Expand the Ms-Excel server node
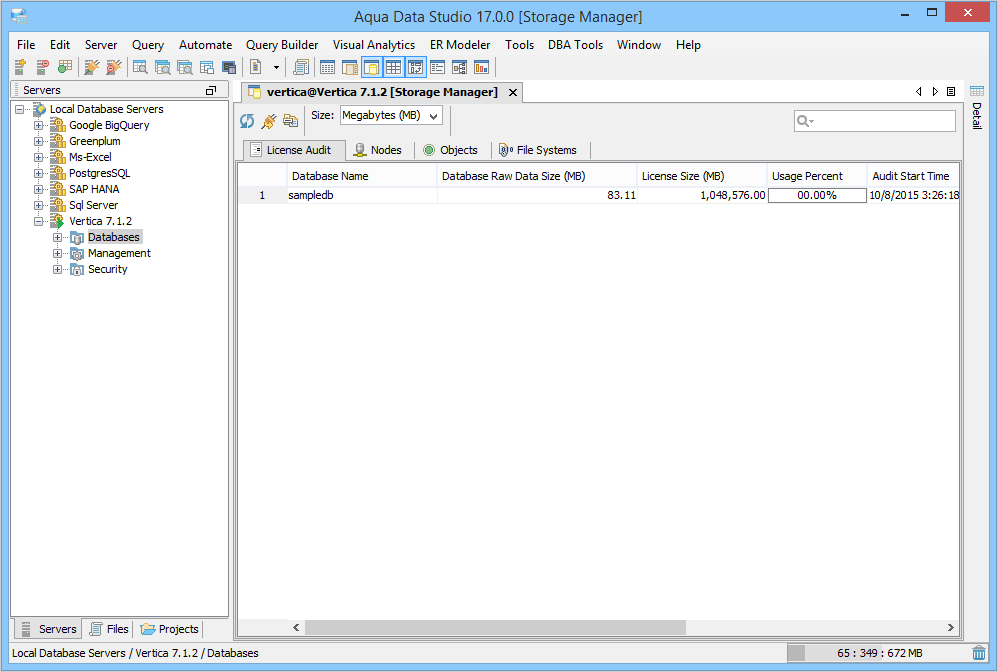The width and height of the screenshot is (998, 672). [x=39, y=157]
